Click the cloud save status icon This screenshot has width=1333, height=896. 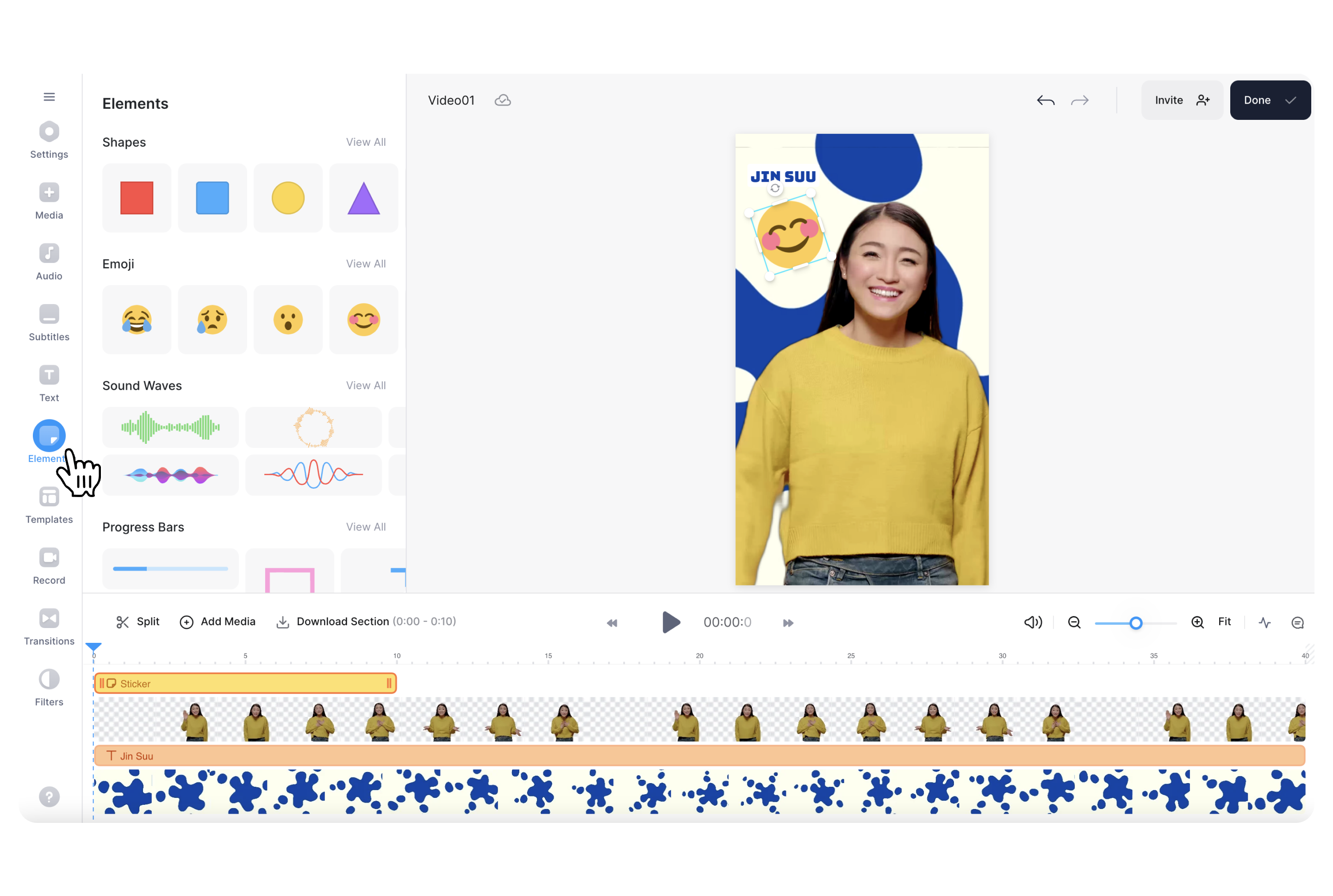502,100
